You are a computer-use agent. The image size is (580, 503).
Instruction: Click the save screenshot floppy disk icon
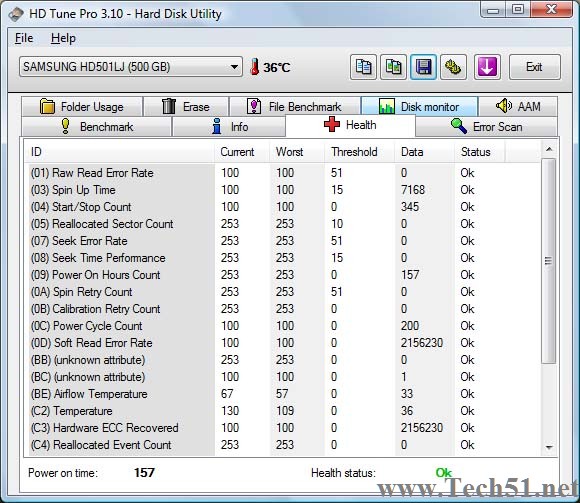click(424, 67)
